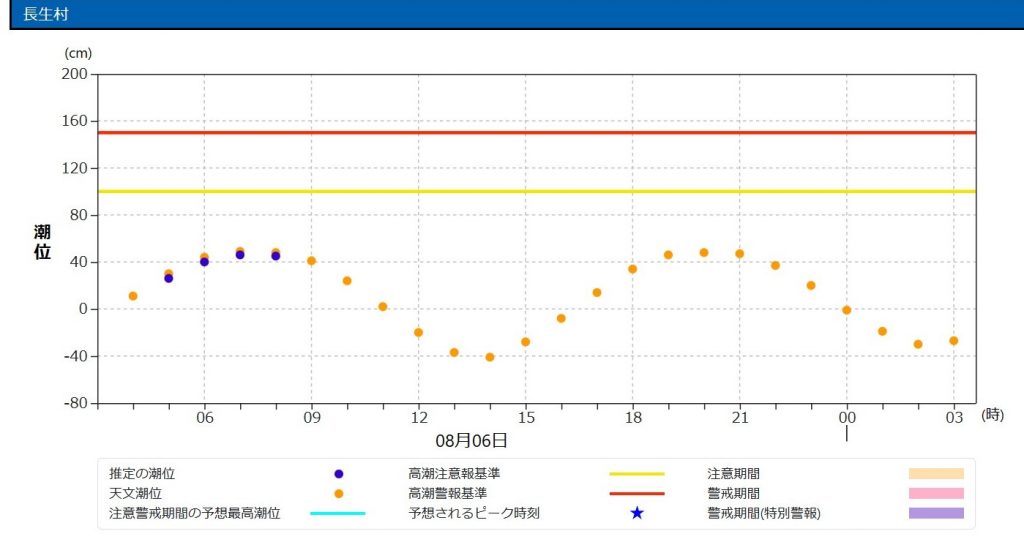Click the cyan line sample for 予想最高潮位 legend

(338, 513)
